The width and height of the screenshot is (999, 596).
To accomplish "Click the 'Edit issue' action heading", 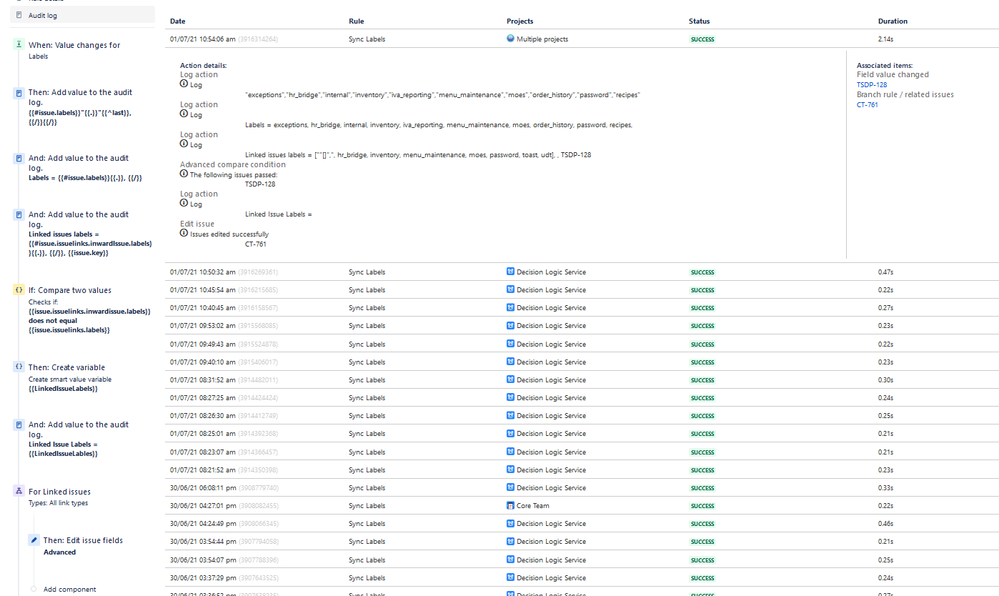I will point(197,224).
